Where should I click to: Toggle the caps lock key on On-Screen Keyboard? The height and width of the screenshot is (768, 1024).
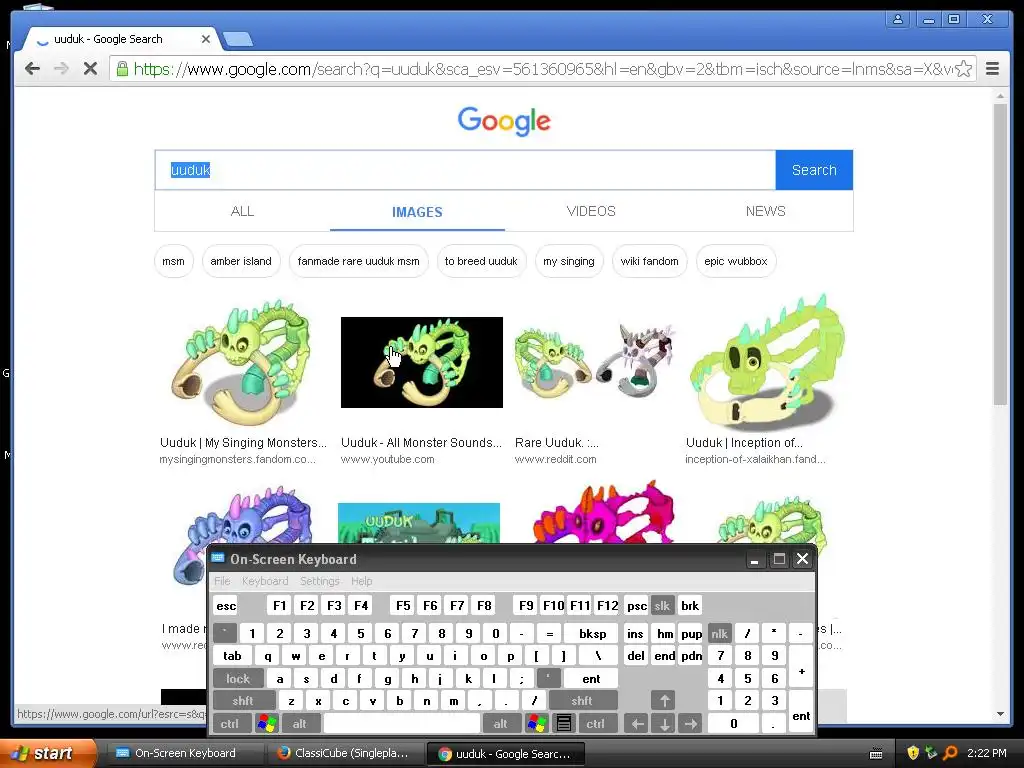[238, 679]
